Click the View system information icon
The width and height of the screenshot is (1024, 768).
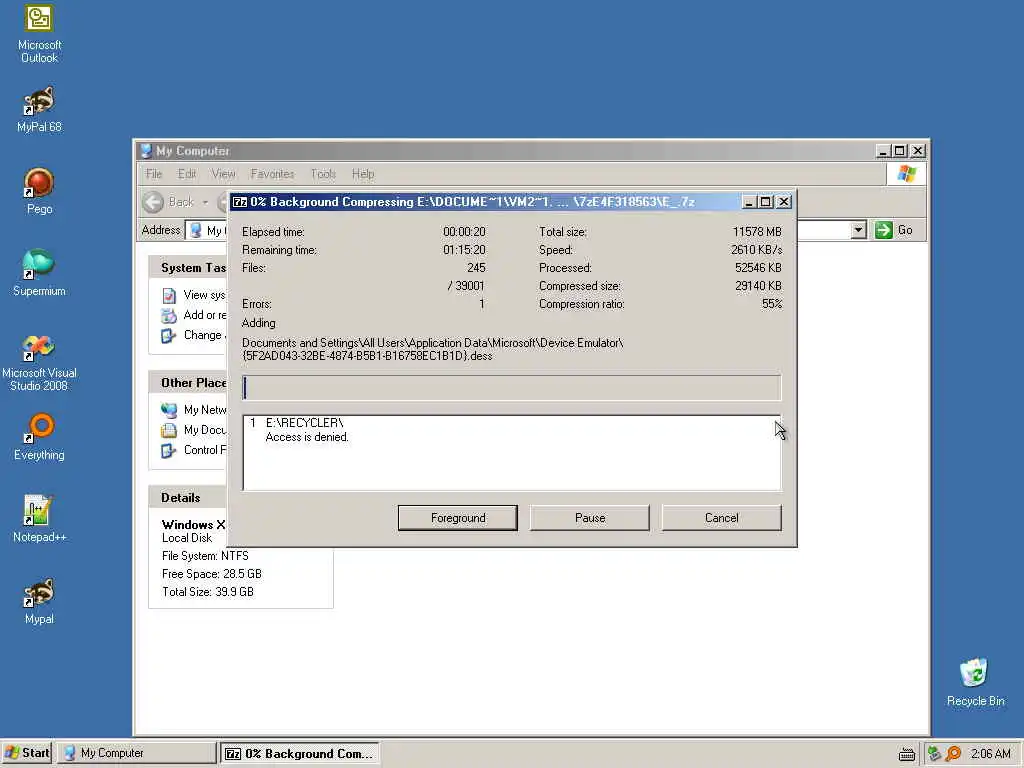(x=169, y=295)
